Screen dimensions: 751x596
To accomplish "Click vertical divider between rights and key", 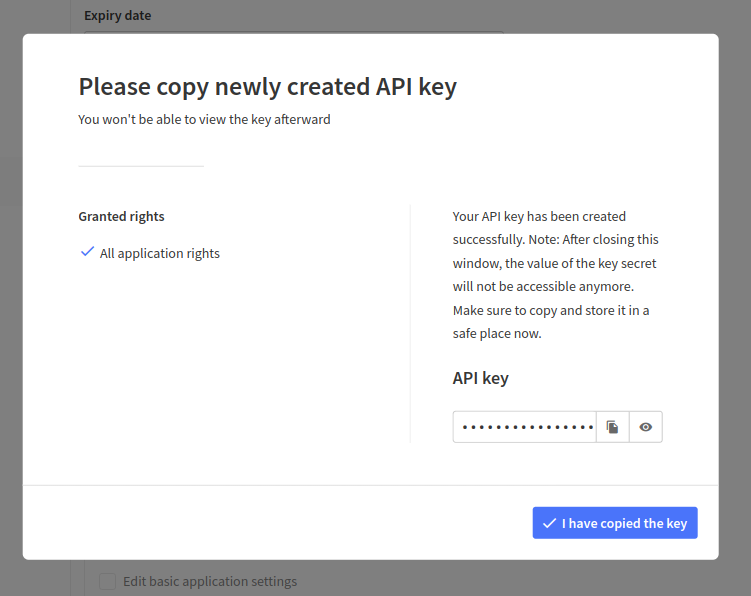I will pyautogui.click(x=410, y=324).
